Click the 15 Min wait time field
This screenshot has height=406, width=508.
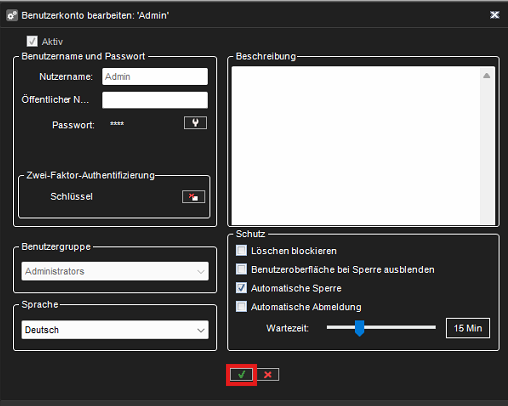point(468,328)
